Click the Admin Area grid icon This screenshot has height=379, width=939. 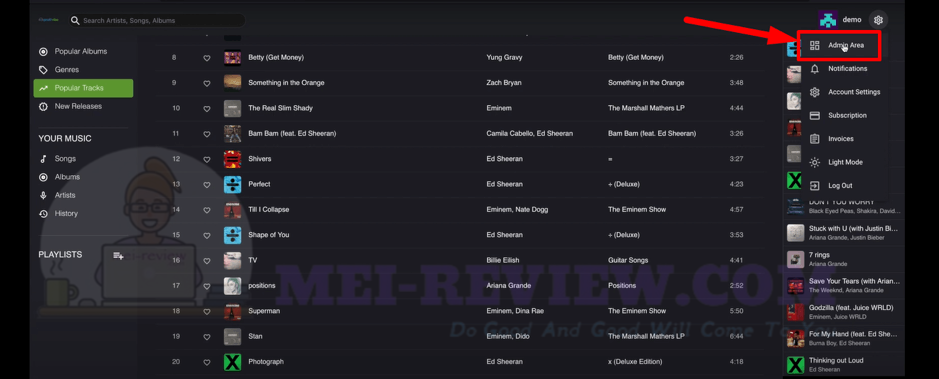pyautogui.click(x=814, y=46)
